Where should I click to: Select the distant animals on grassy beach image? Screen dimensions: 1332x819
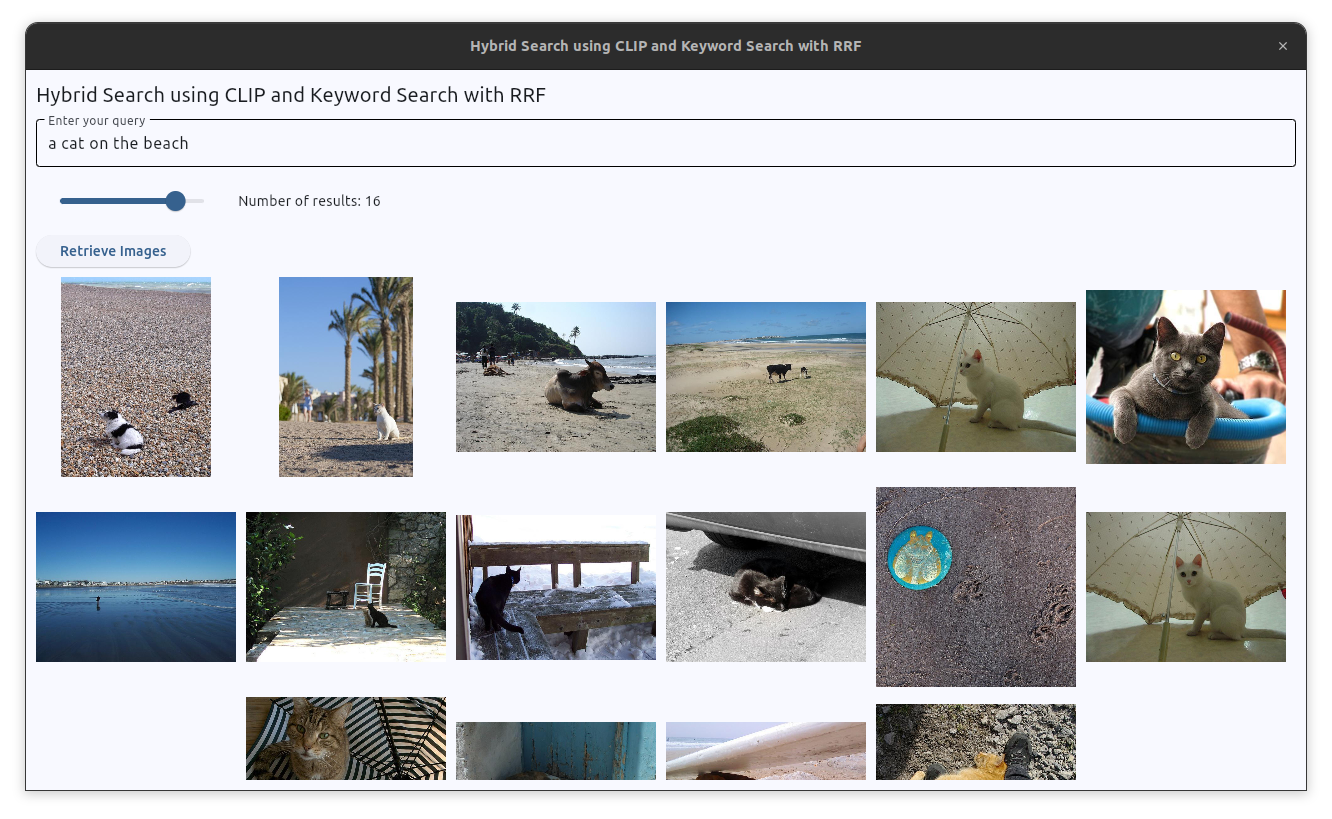click(x=766, y=377)
